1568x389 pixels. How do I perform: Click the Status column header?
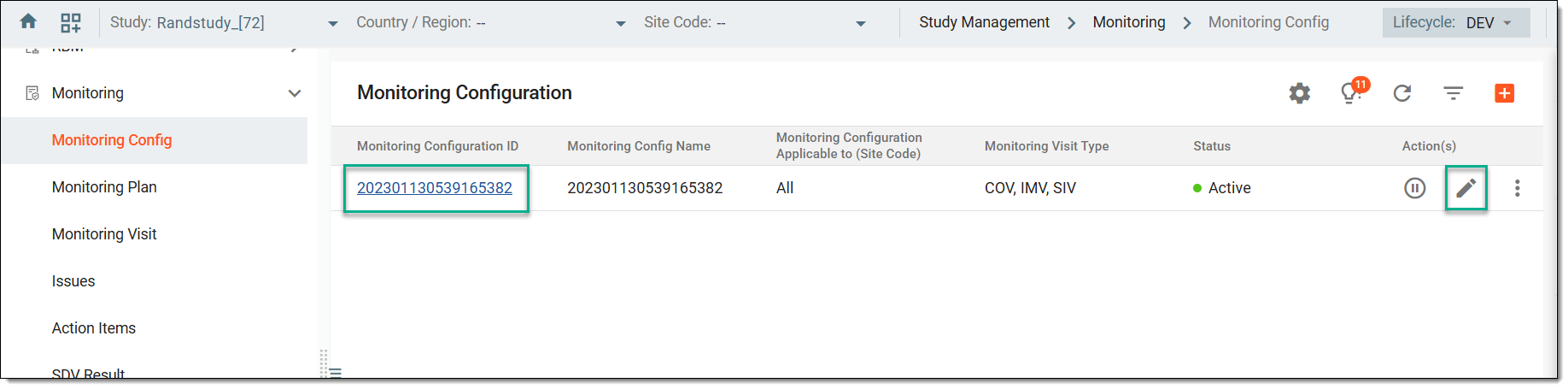[x=1212, y=146]
